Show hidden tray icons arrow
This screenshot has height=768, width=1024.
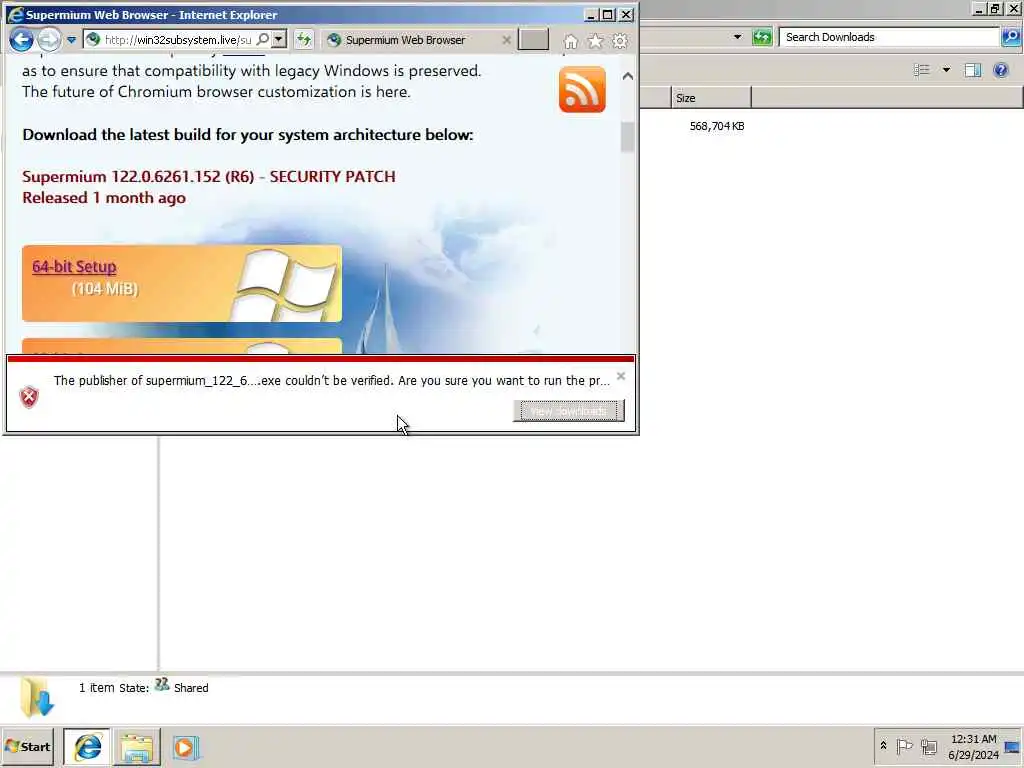(883, 745)
